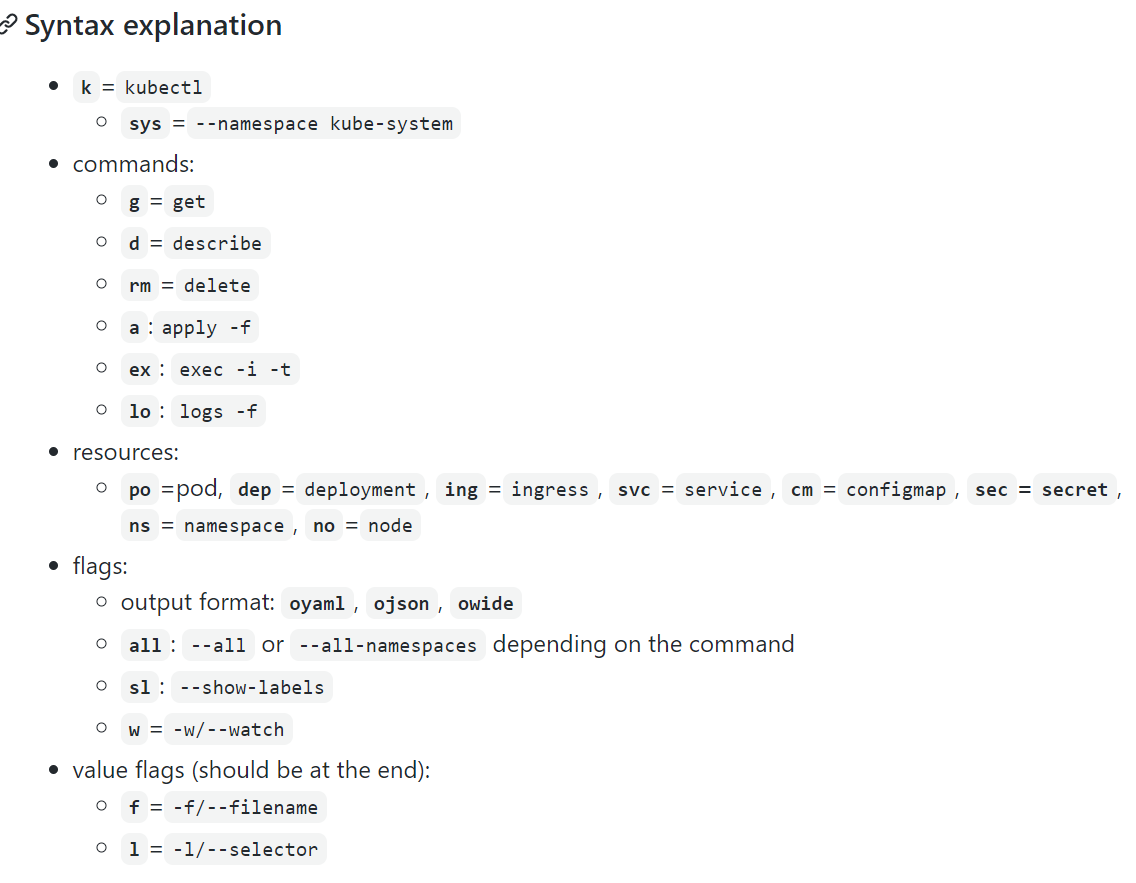The height and width of the screenshot is (883, 1136).
Task: Click the --all-namespaces code snippet
Action: coord(388,645)
